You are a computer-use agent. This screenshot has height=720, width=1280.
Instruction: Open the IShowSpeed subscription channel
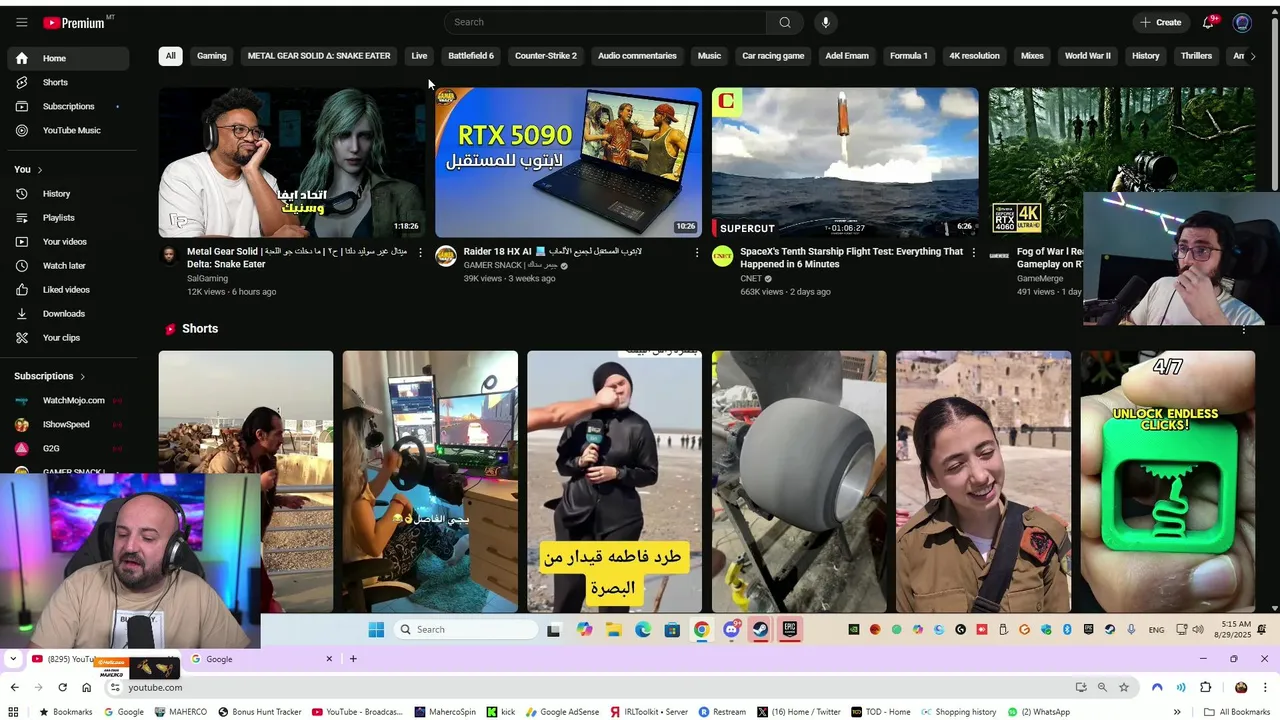[x=68, y=424]
